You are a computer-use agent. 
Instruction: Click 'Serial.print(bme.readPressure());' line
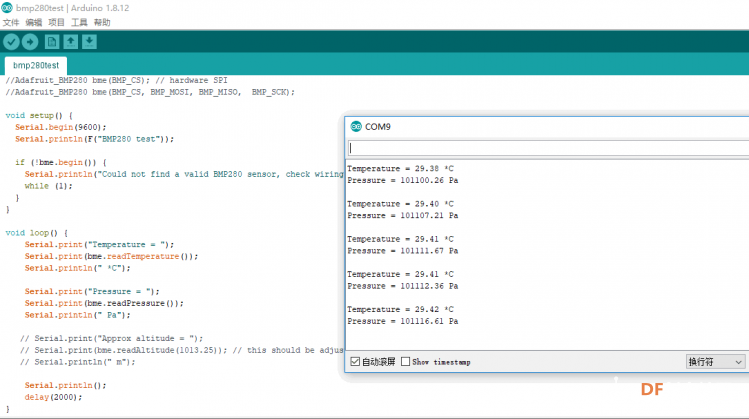click(x=104, y=303)
